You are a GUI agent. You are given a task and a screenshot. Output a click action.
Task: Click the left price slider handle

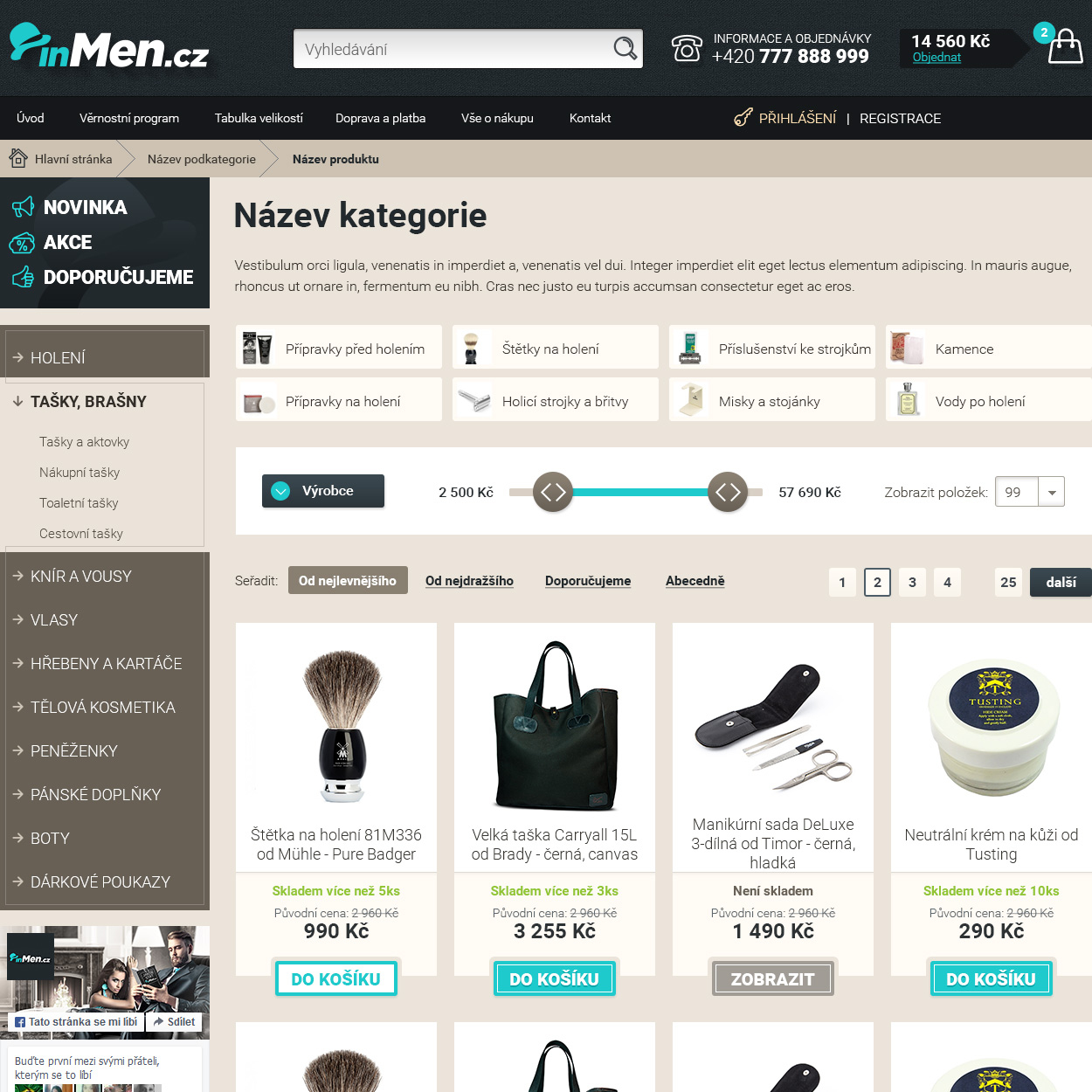tap(553, 492)
